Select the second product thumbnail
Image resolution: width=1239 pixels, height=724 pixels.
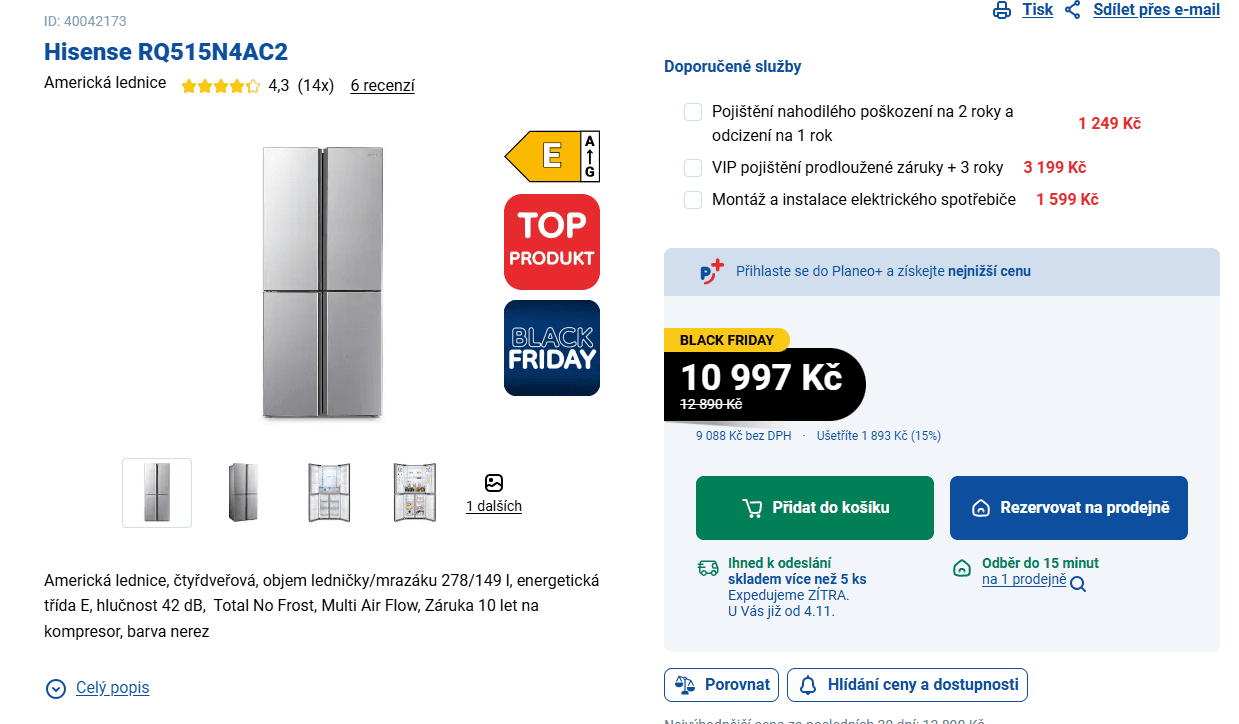point(242,492)
